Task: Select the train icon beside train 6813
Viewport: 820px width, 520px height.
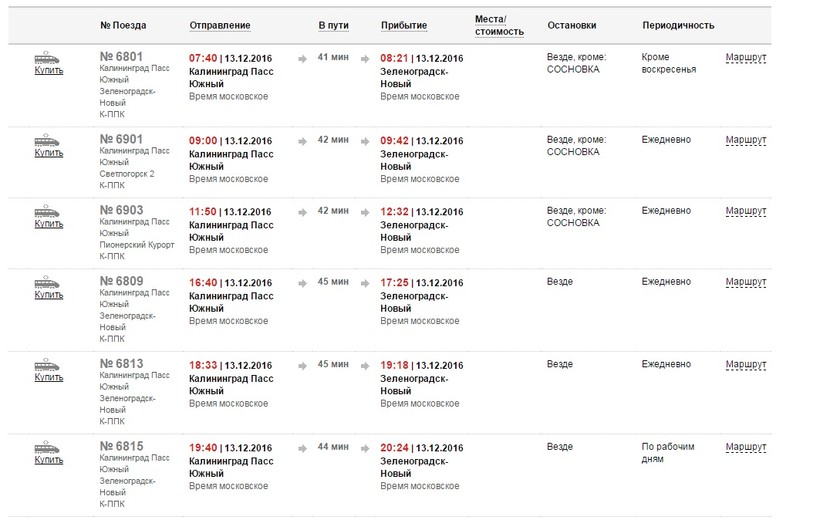Action: point(48,364)
